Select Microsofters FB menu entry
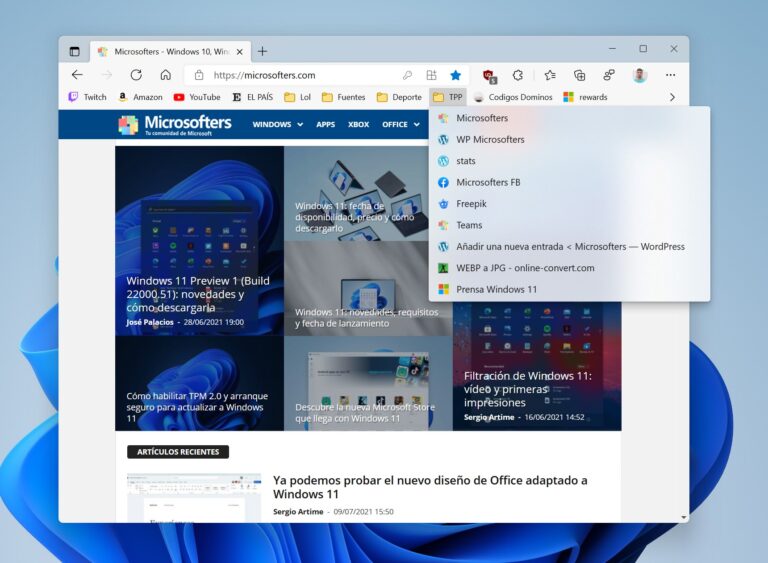Viewport: 768px width, 563px height. click(x=569, y=182)
